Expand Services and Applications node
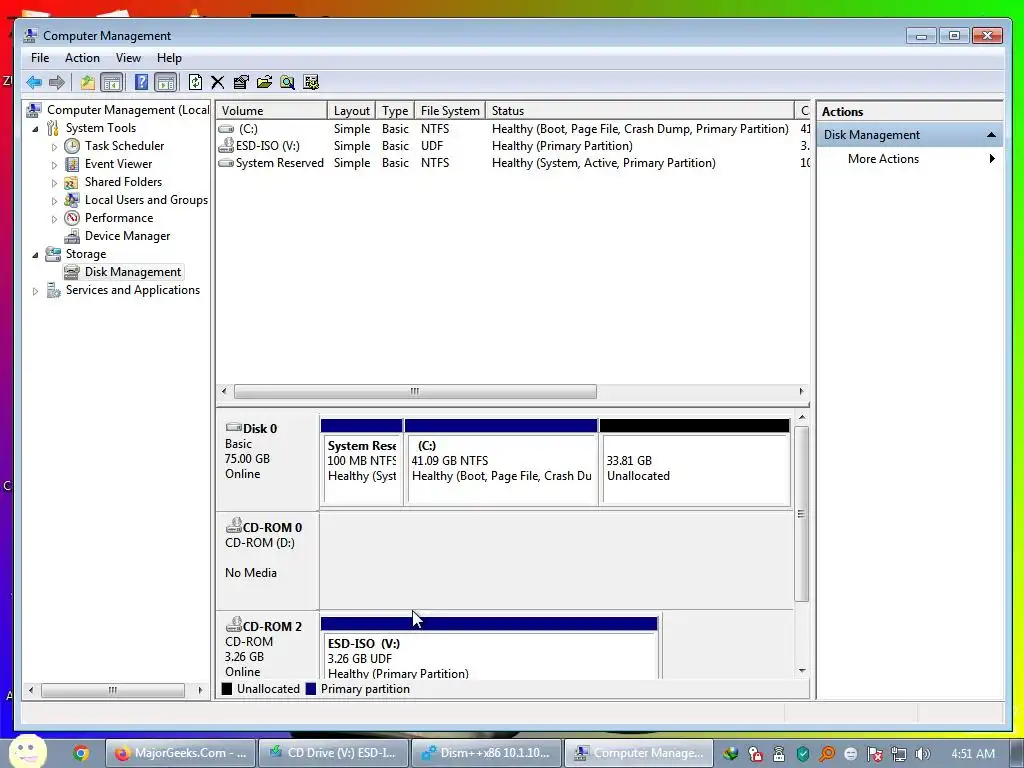The height and width of the screenshot is (768, 1024). pos(35,291)
